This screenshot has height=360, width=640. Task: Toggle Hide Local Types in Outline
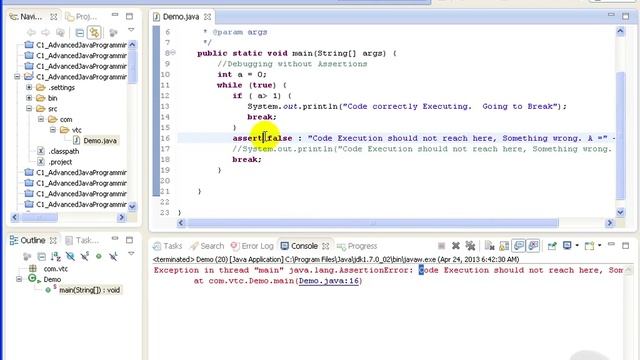click(x=113, y=256)
